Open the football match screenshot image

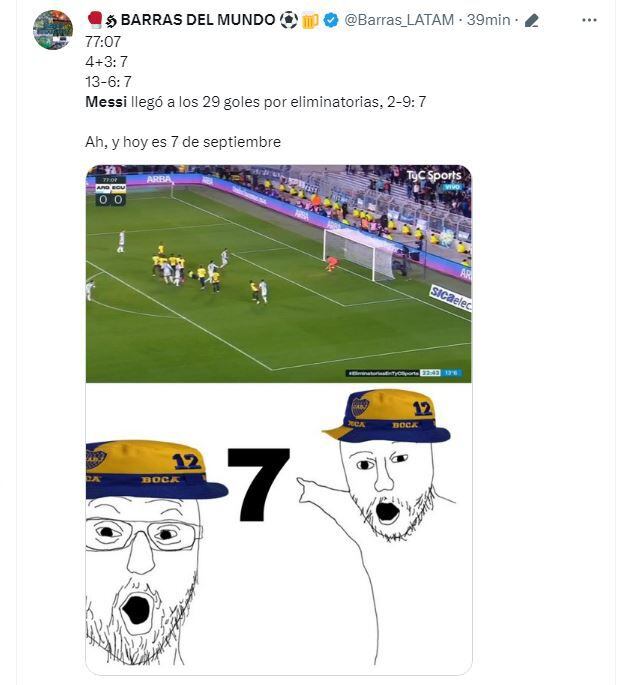click(x=278, y=273)
